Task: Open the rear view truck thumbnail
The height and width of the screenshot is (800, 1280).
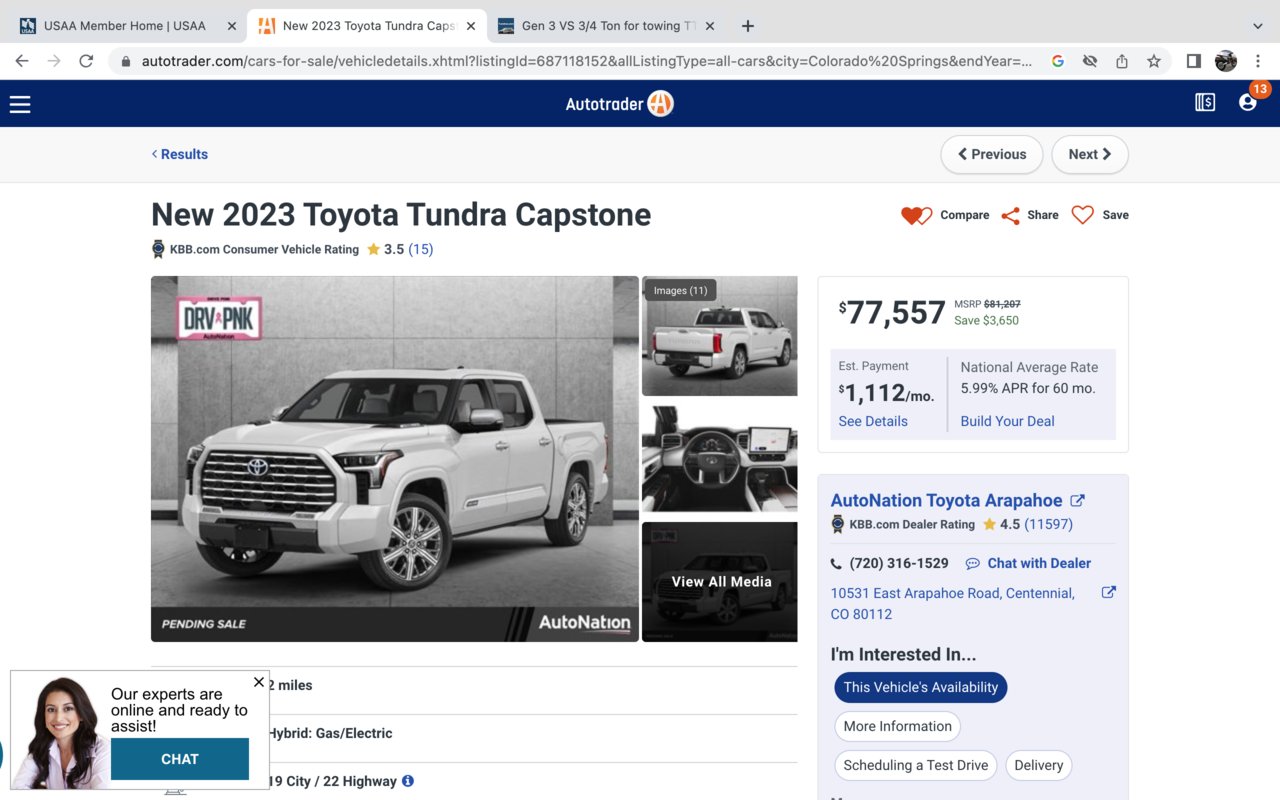Action: click(720, 336)
